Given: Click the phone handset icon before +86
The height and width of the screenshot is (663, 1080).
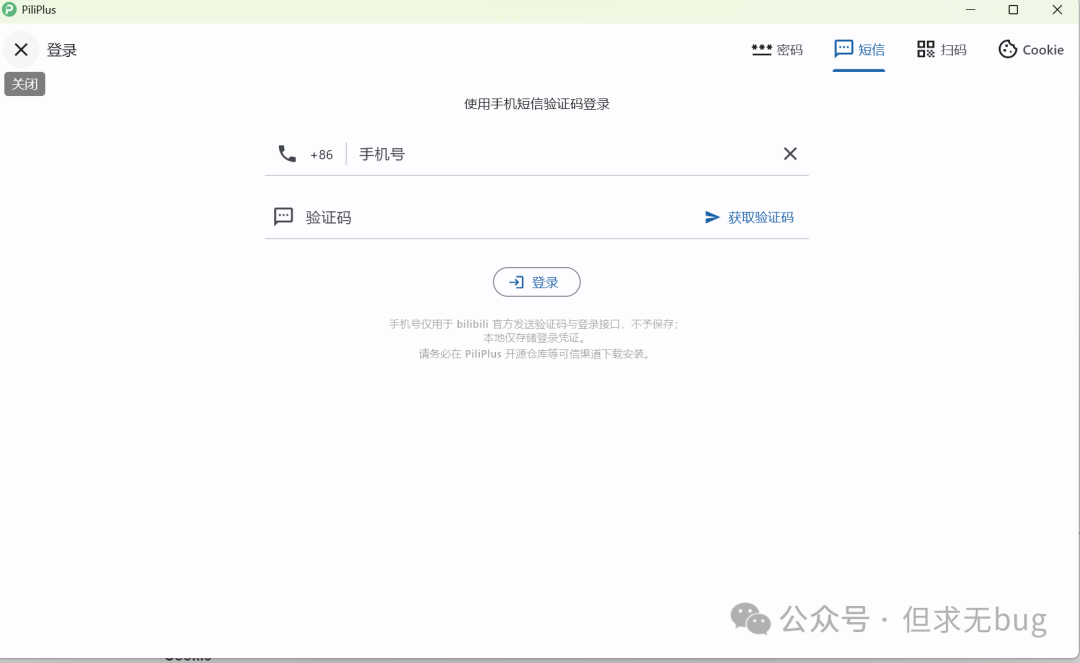Looking at the screenshot, I should point(287,154).
